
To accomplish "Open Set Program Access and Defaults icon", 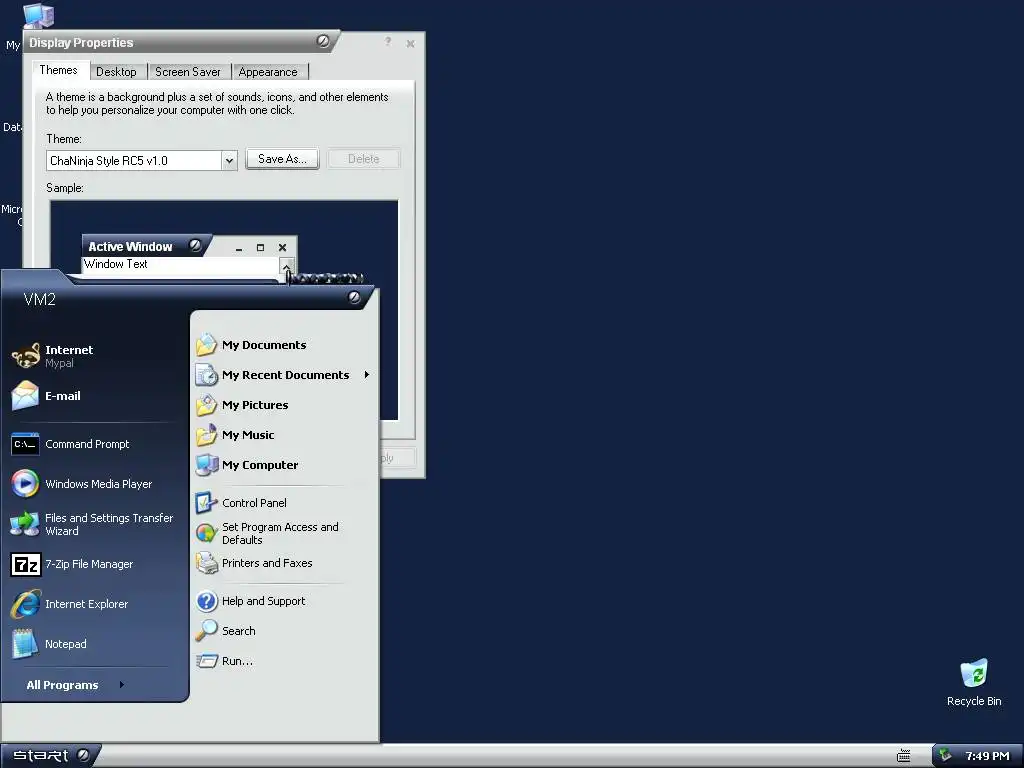I will click(x=207, y=533).
